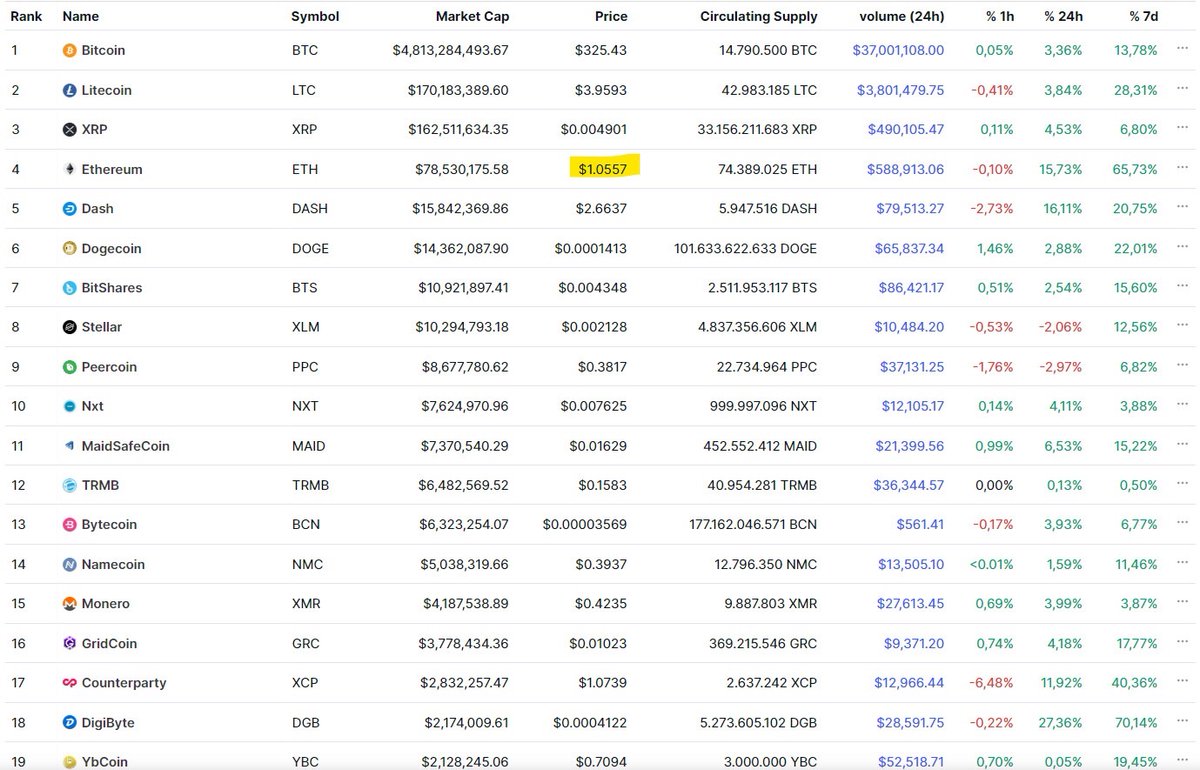Click the Peercoin logo icon
This screenshot has width=1200, height=770.
tap(70, 367)
